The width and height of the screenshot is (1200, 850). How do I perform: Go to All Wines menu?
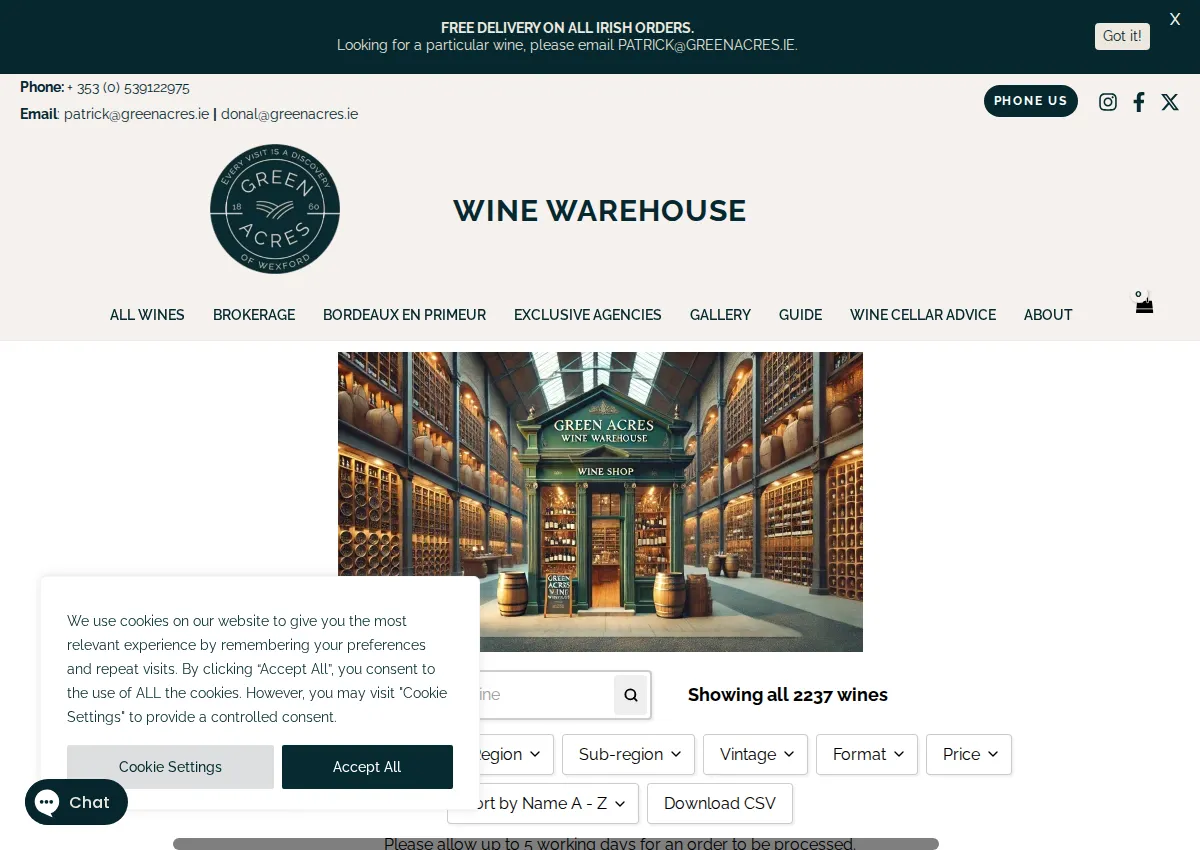pos(147,315)
